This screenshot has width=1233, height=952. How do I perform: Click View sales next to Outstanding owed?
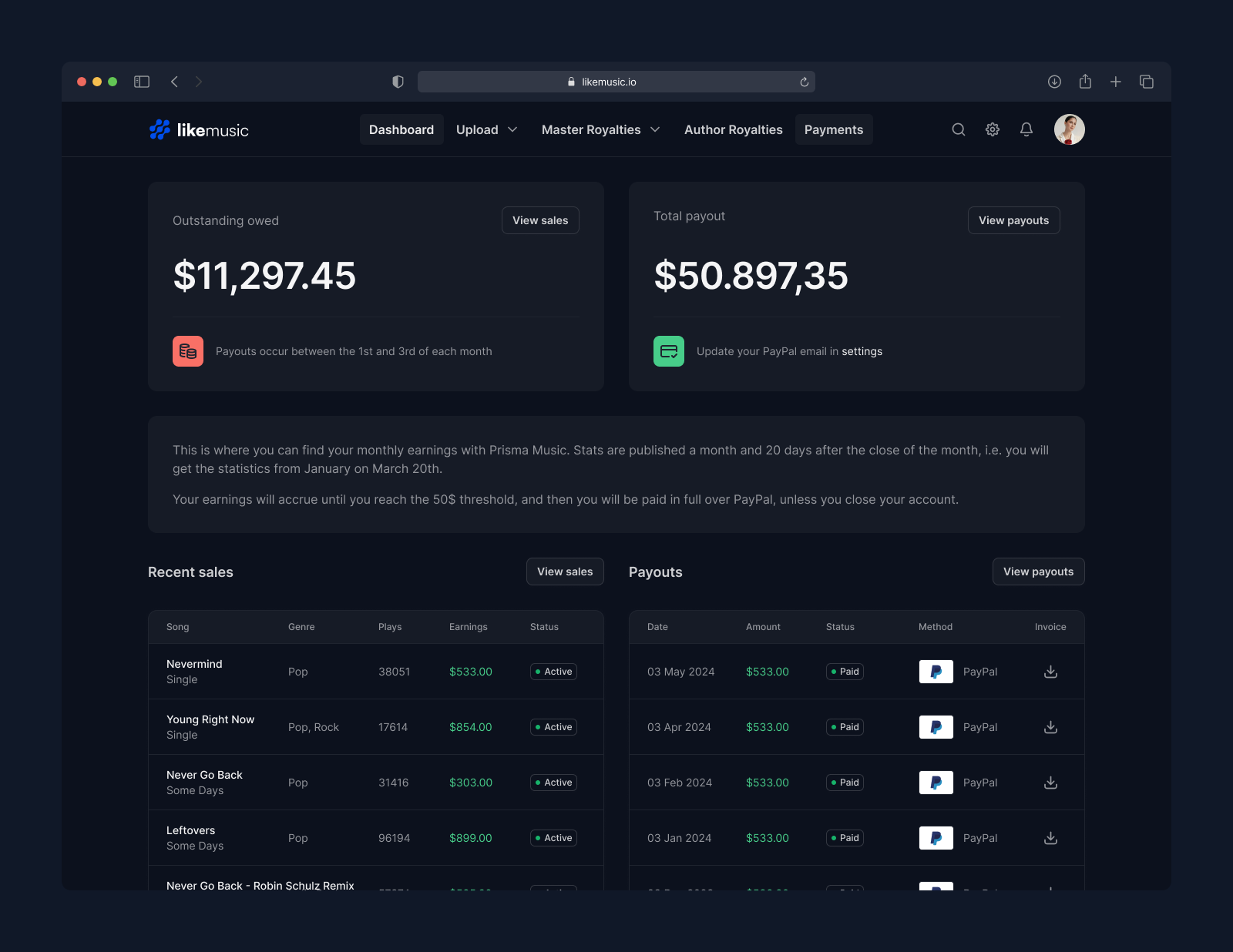coord(540,220)
